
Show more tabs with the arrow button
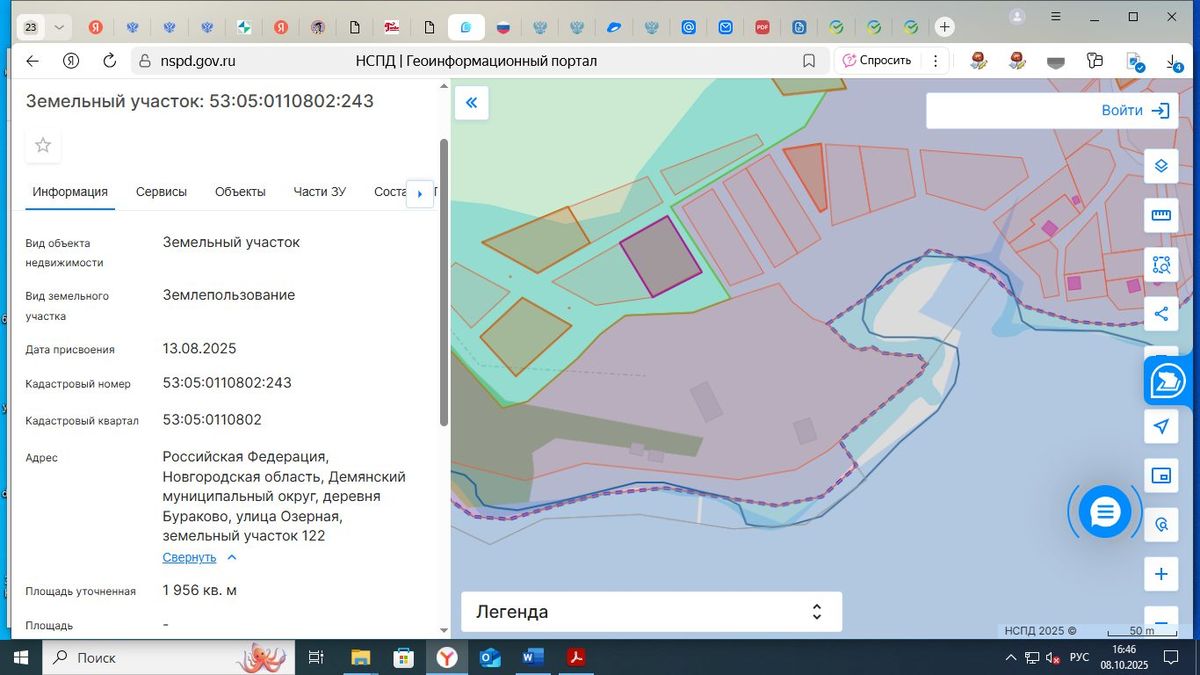(x=420, y=193)
